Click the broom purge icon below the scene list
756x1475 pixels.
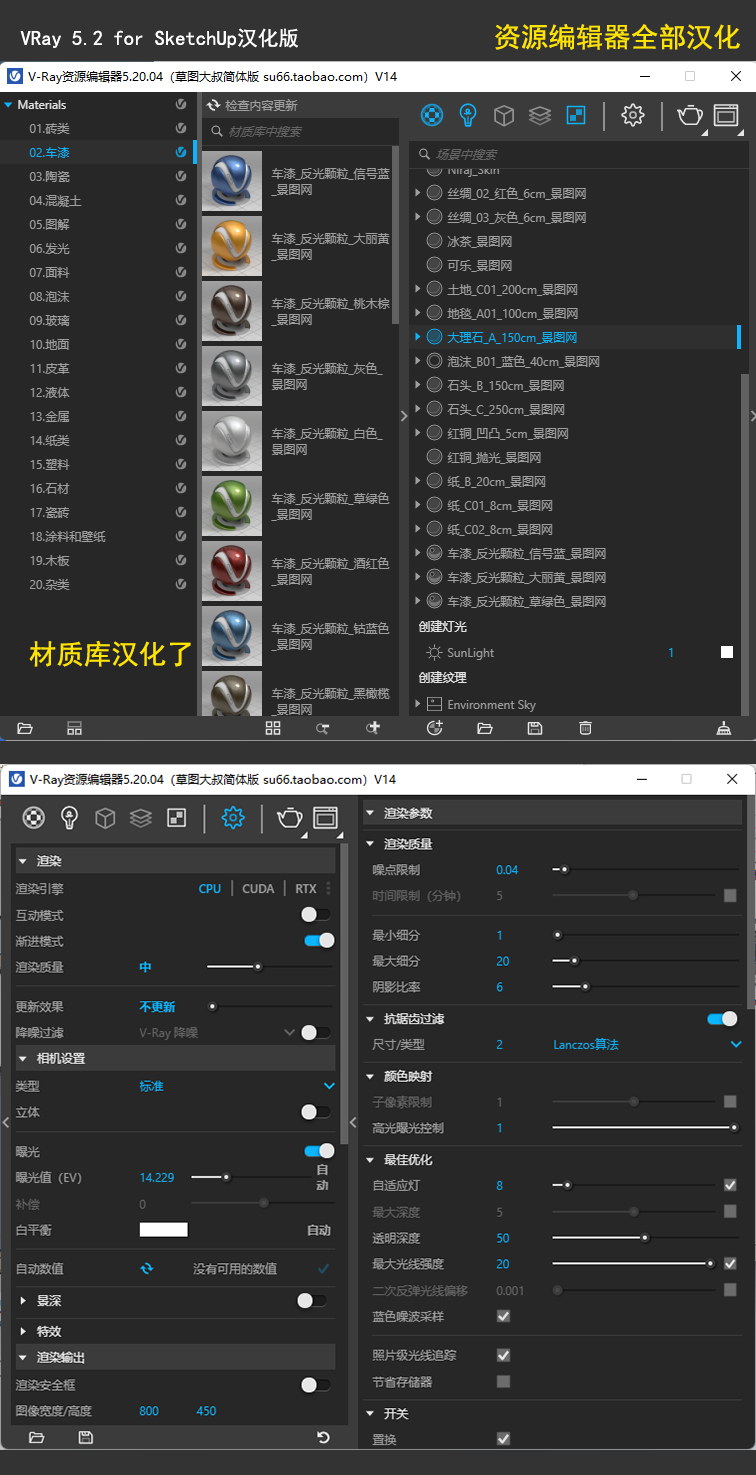724,728
